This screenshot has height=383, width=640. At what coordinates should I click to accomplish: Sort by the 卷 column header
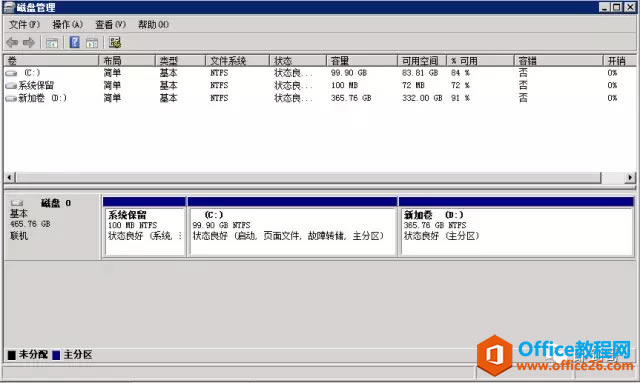coord(51,61)
